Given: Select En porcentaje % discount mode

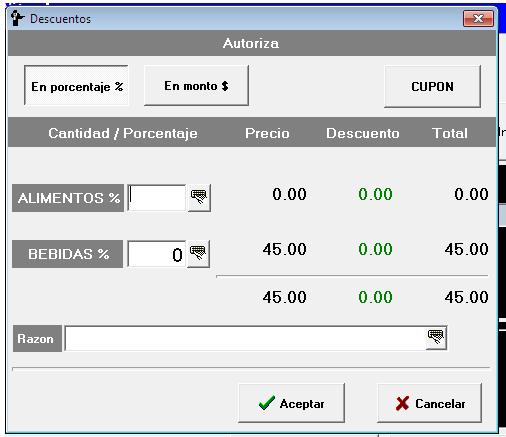Looking at the screenshot, I should pos(76,86).
